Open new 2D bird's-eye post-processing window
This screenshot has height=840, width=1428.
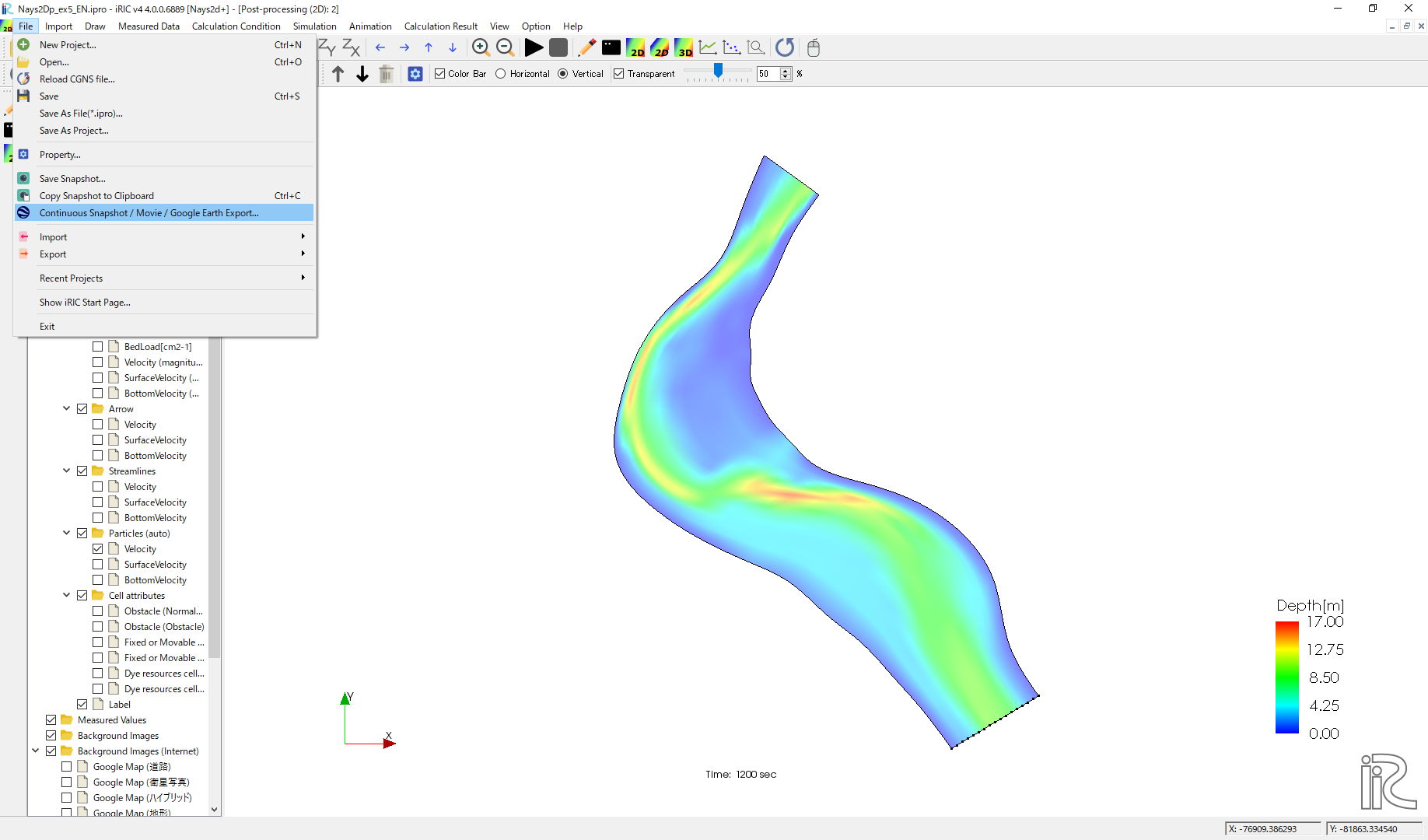pyautogui.click(x=660, y=47)
